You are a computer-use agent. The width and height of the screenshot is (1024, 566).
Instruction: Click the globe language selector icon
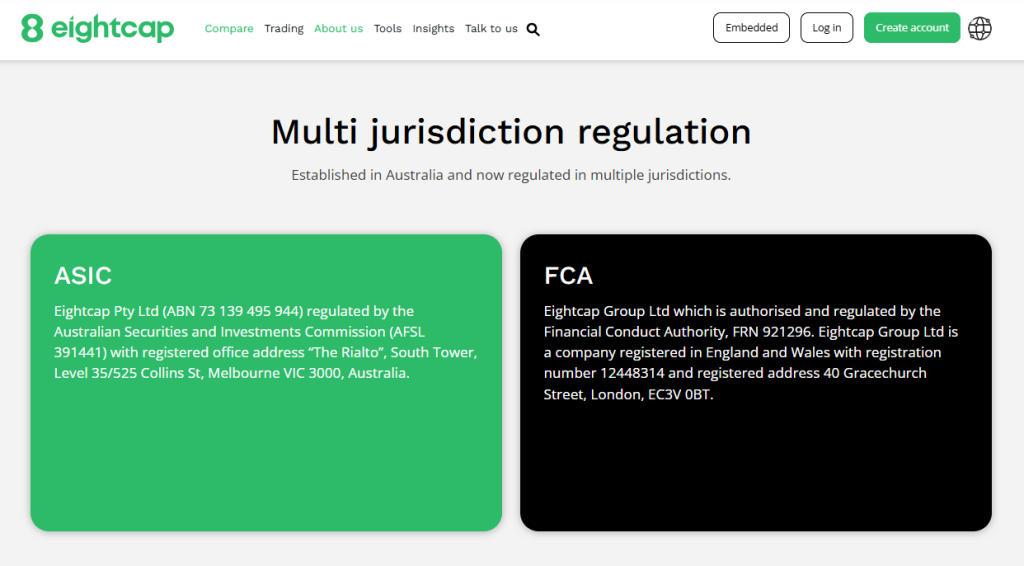point(980,28)
